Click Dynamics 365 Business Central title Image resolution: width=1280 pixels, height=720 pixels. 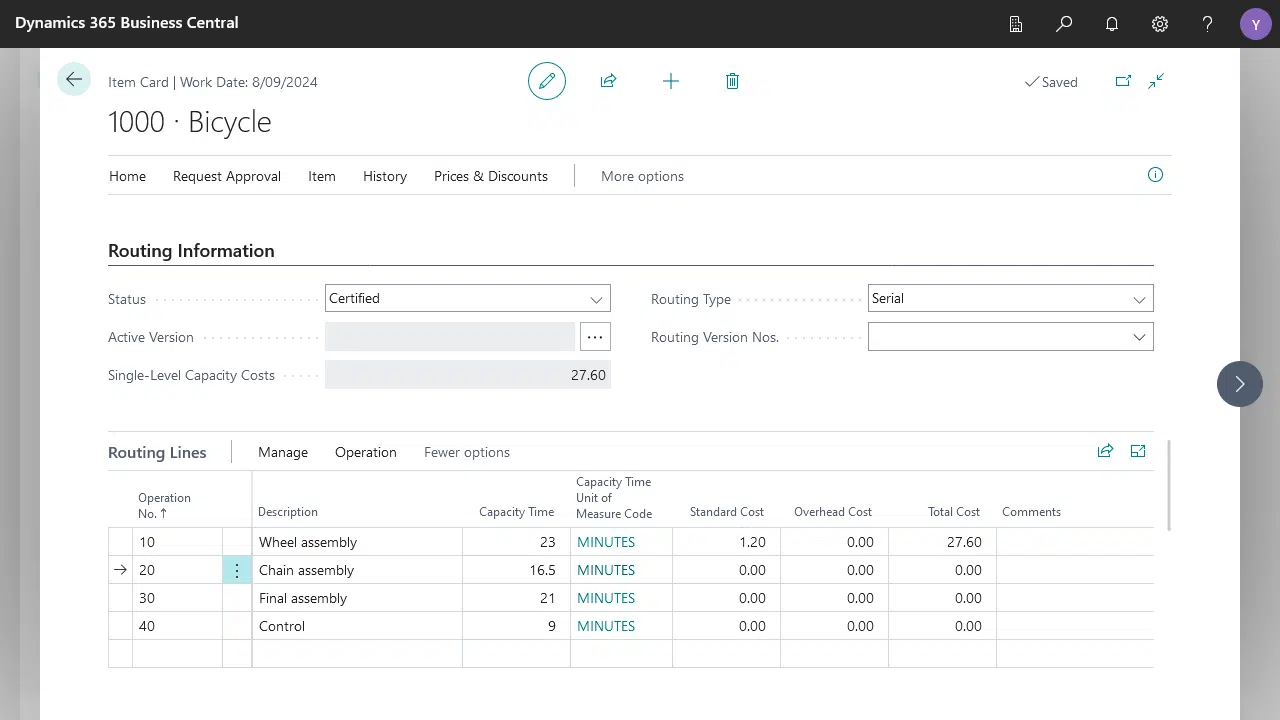(x=127, y=22)
